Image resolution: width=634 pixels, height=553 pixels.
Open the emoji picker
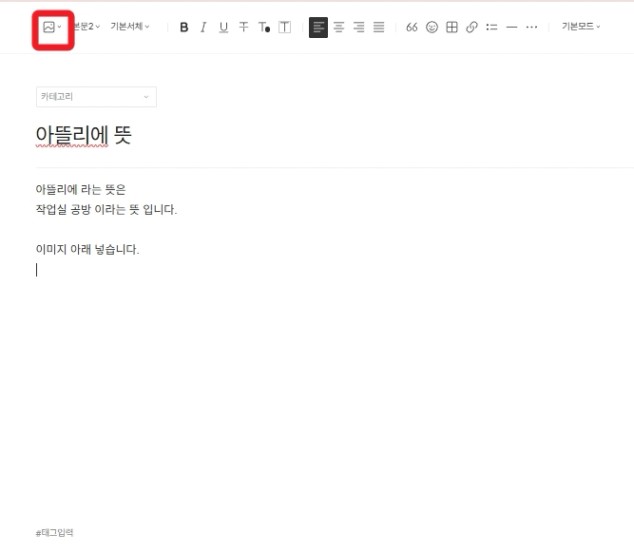432,27
